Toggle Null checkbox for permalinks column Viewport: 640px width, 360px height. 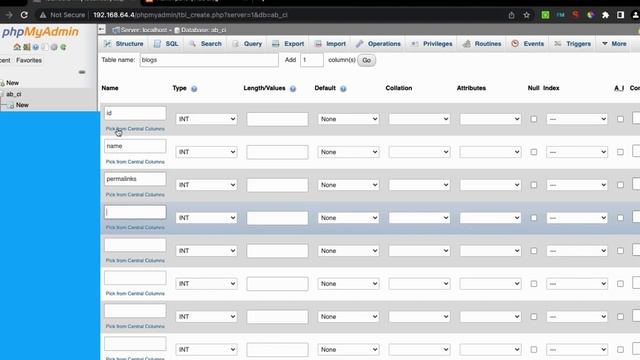[533, 185]
